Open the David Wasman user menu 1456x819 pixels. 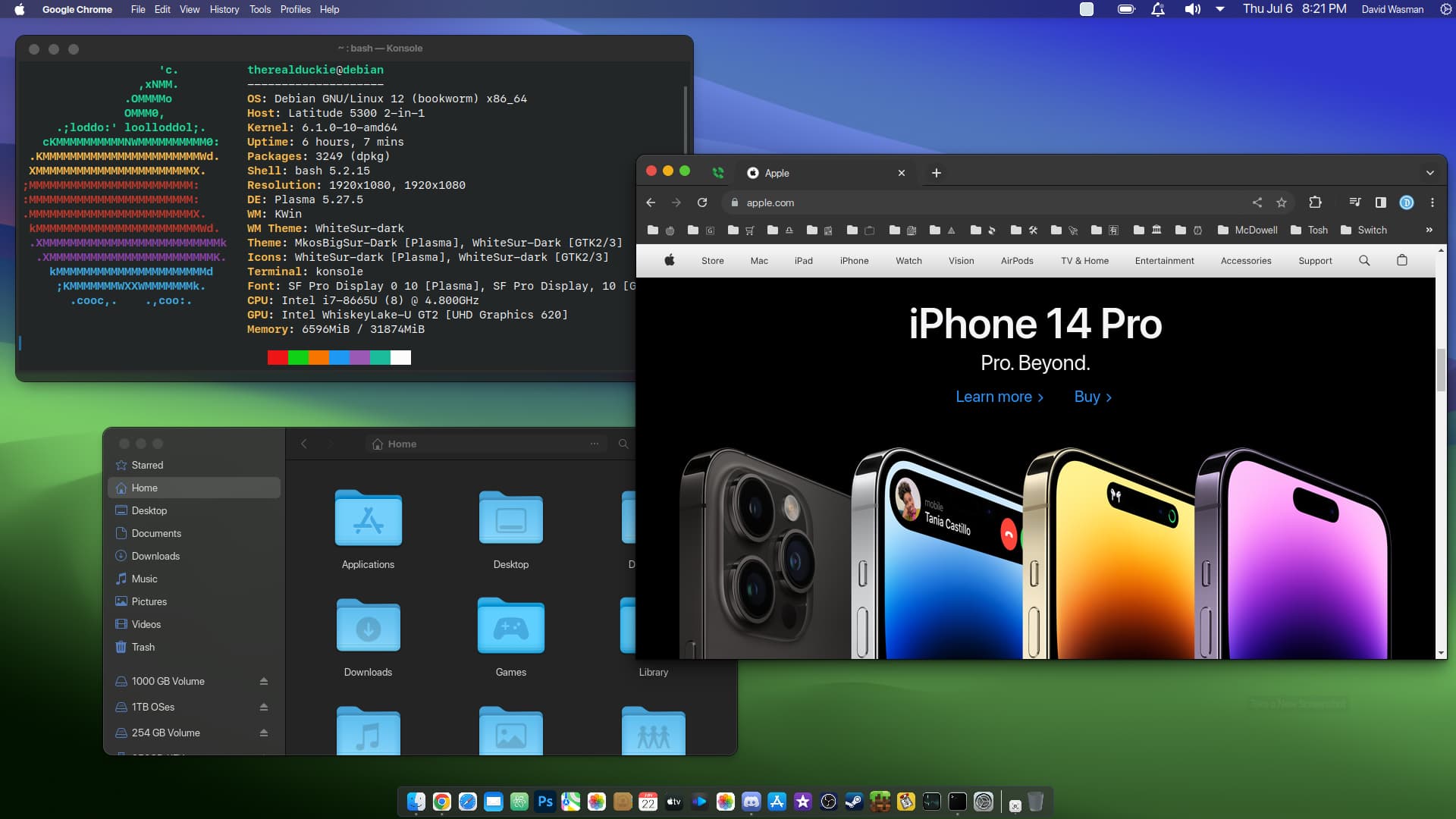point(1392,9)
